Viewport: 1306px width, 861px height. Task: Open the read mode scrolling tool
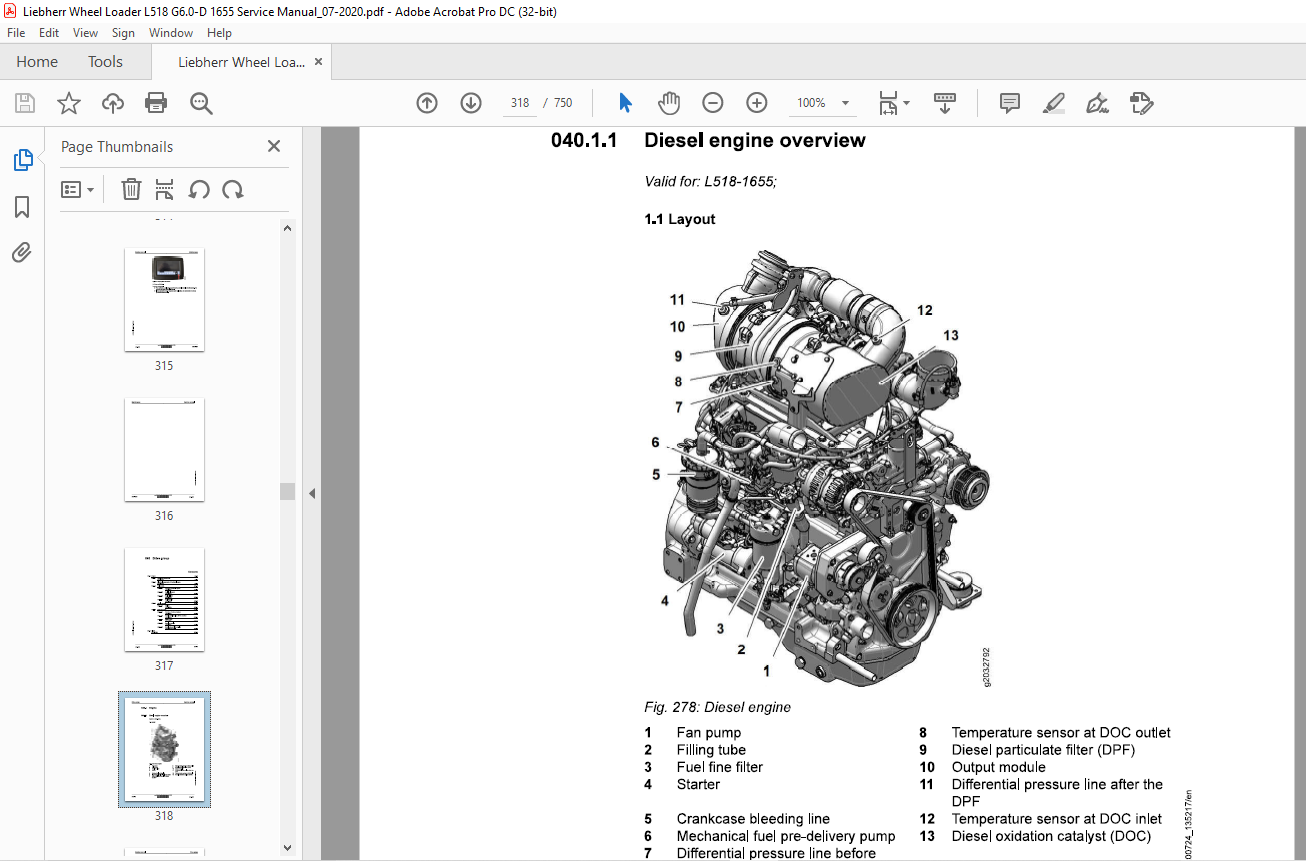point(945,103)
